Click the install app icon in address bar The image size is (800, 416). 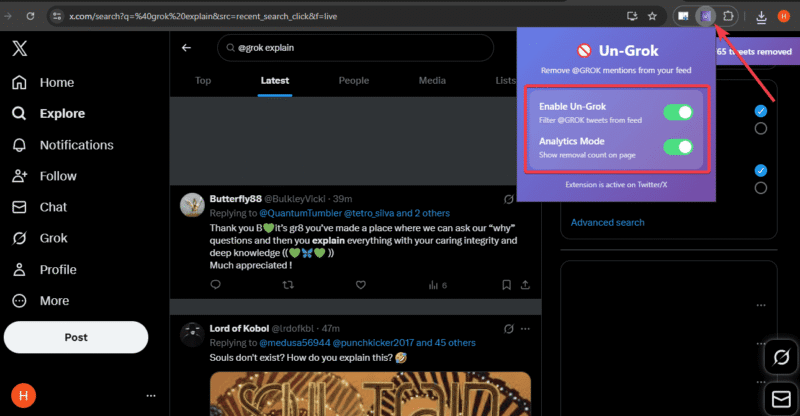(632, 16)
